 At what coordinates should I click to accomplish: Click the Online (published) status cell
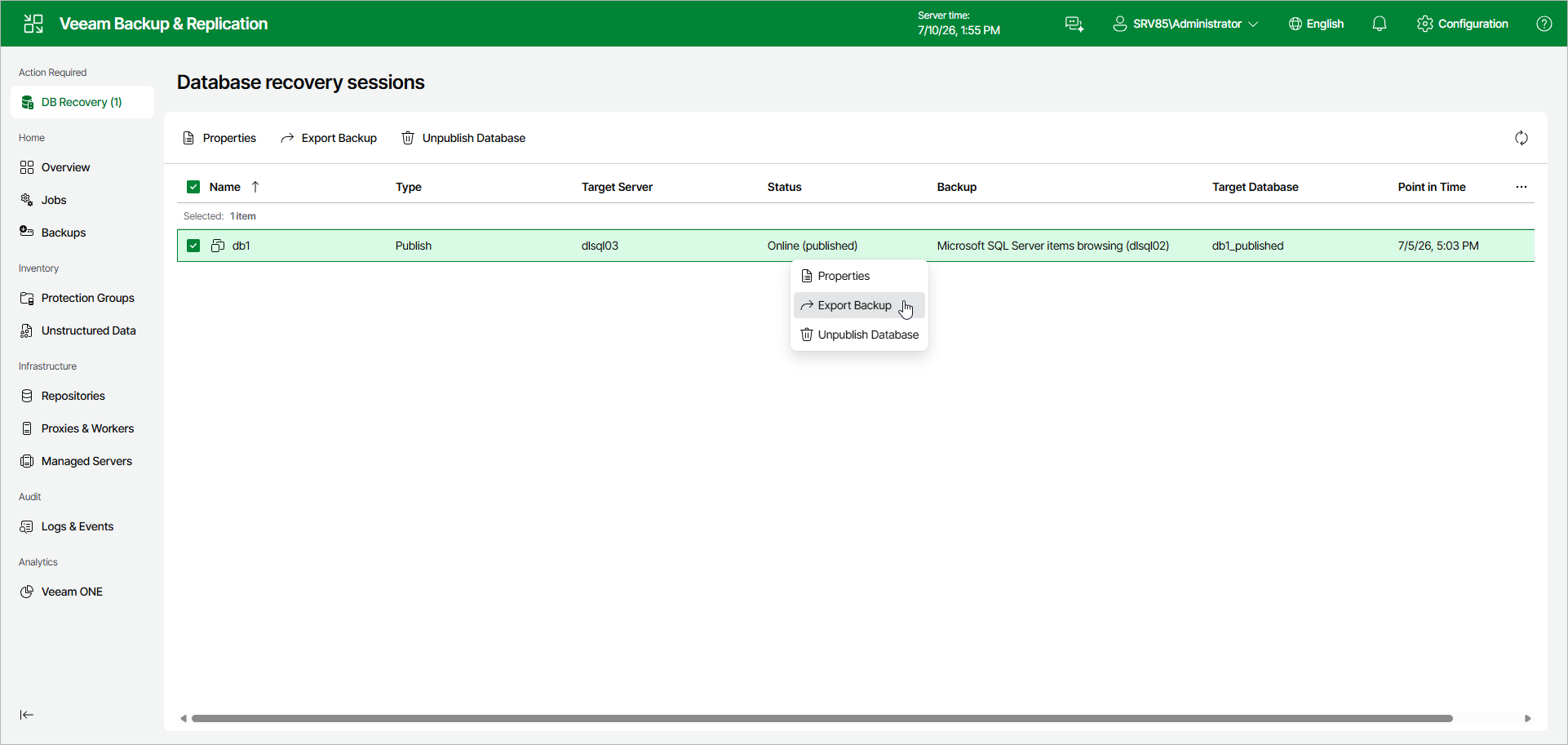point(812,246)
